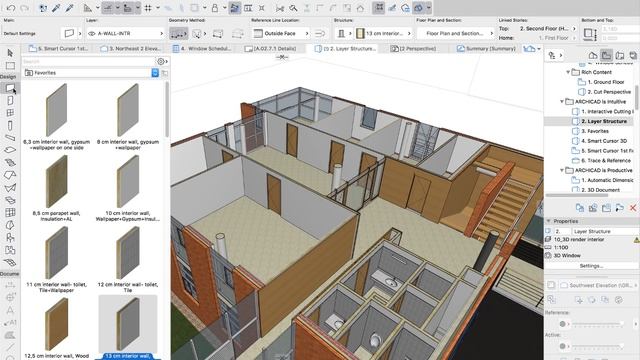Image resolution: width=640 pixels, height=360 pixels.
Task: Switch to the Northeast 2 Elevation tab
Action: [x=131, y=49]
